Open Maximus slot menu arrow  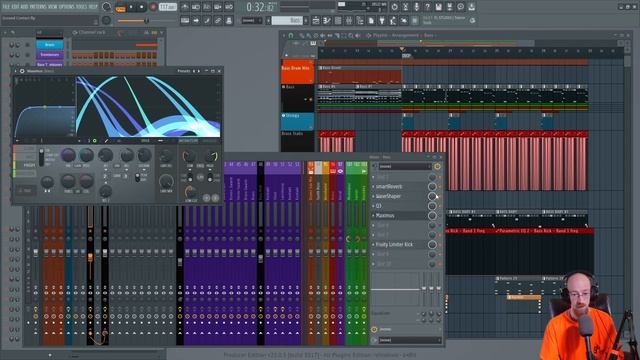click(x=373, y=216)
